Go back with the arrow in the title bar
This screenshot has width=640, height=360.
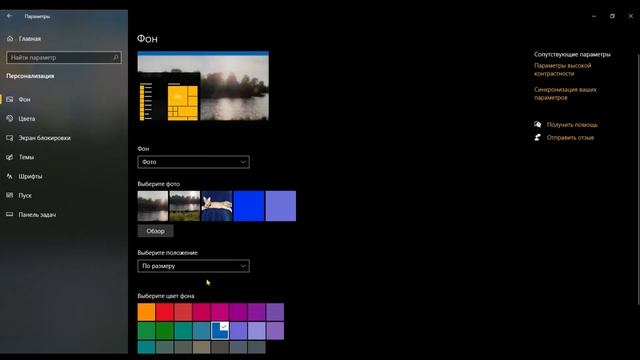pyautogui.click(x=9, y=16)
